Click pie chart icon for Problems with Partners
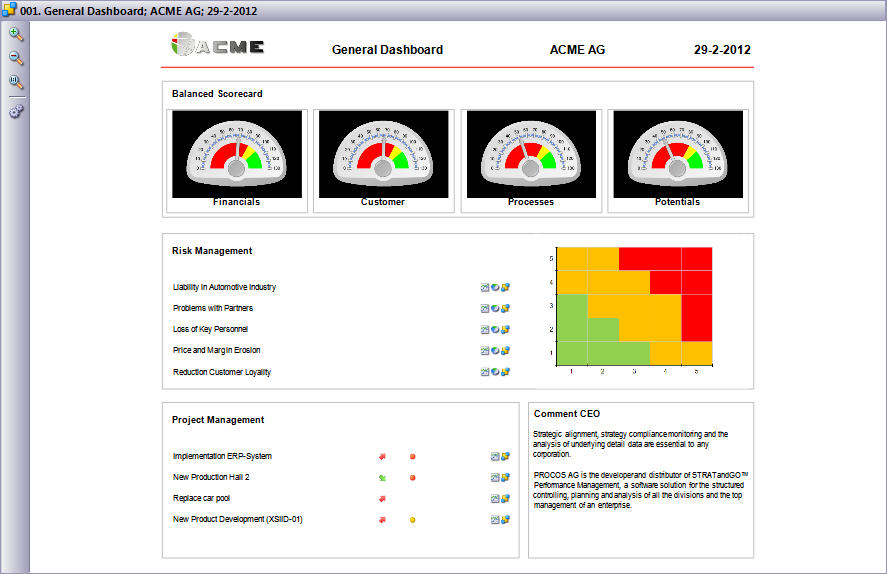This screenshot has width=887, height=574. click(495, 309)
